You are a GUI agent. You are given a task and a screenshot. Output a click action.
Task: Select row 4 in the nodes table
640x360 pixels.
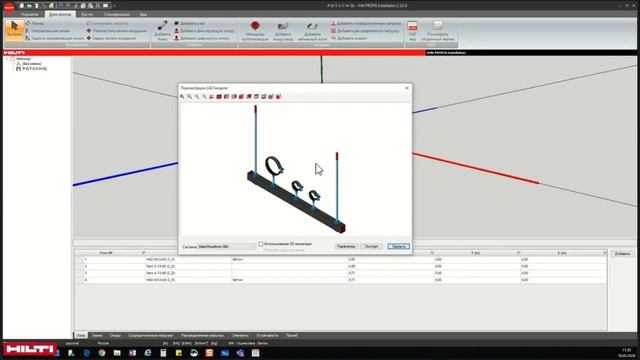tap(341, 280)
